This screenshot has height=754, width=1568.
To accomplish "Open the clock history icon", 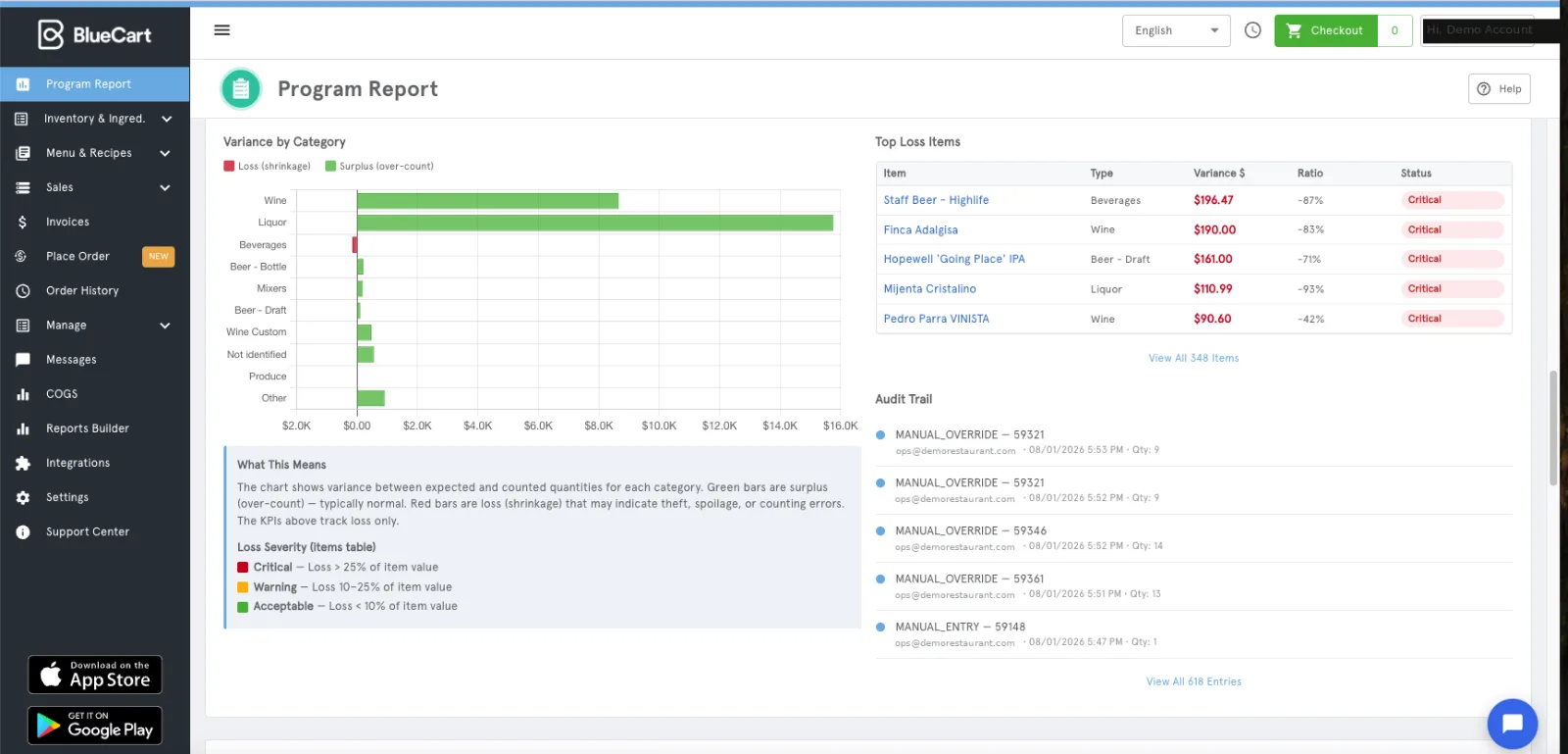I will (1252, 30).
